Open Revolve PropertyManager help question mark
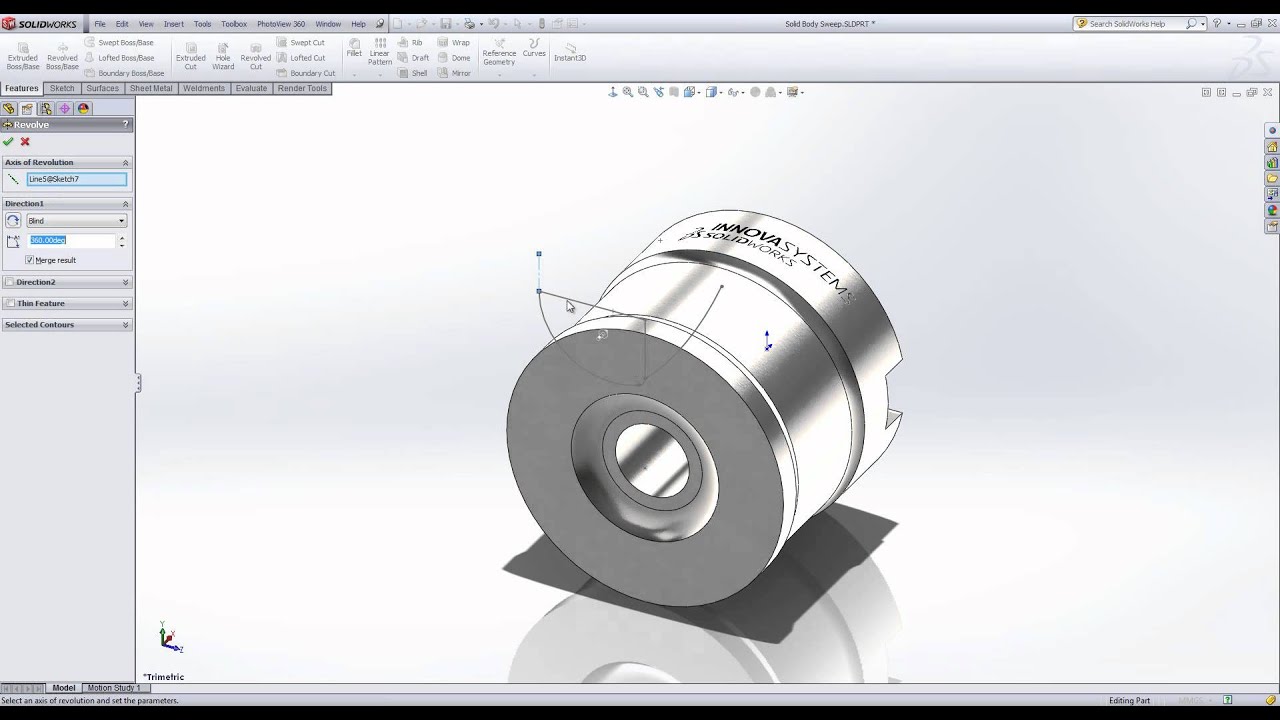The image size is (1280, 720). pos(125,124)
